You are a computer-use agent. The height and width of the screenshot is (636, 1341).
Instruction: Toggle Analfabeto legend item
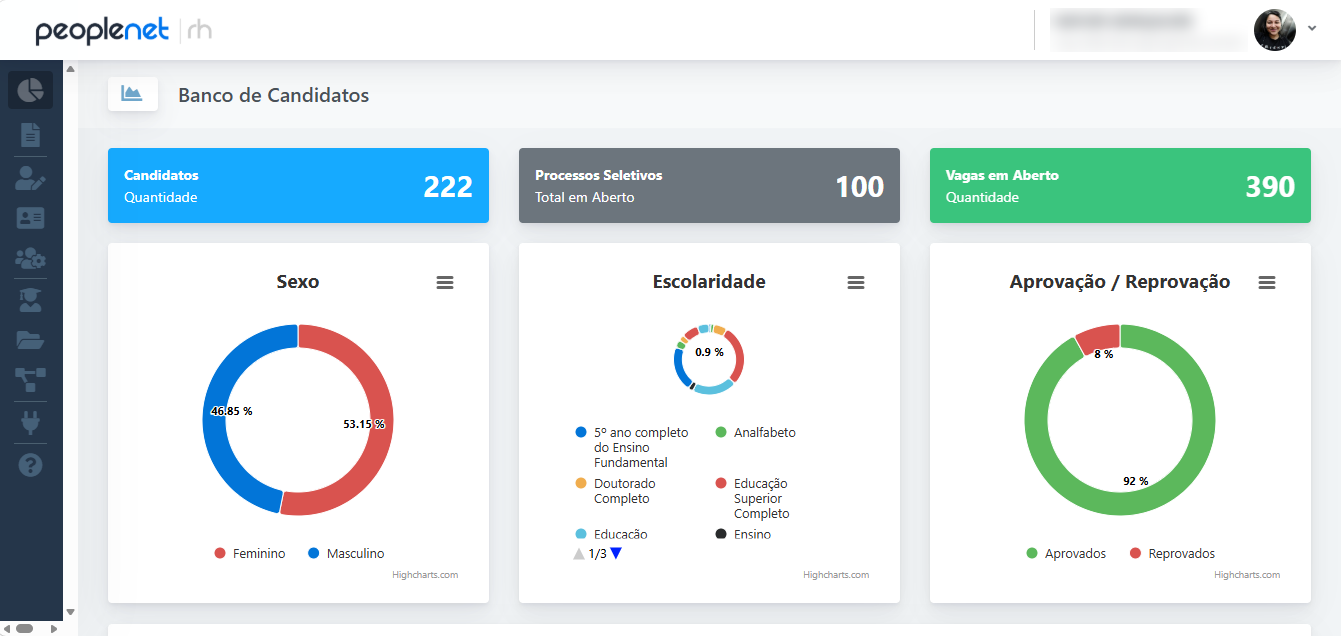click(755, 433)
